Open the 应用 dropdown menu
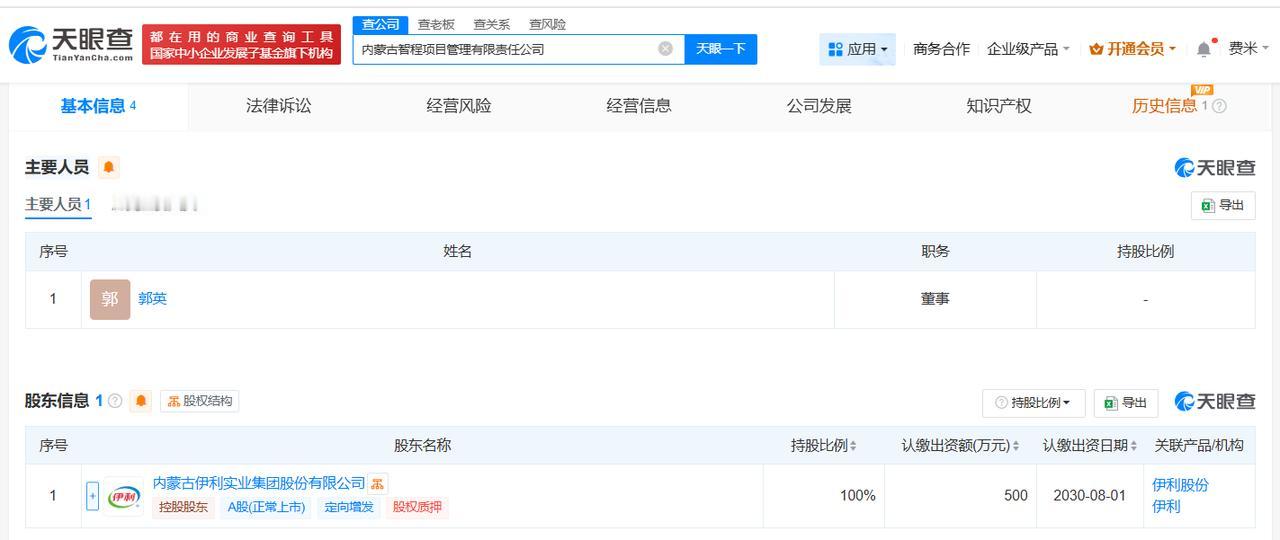This screenshot has width=1280, height=540. tap(858, 49)
